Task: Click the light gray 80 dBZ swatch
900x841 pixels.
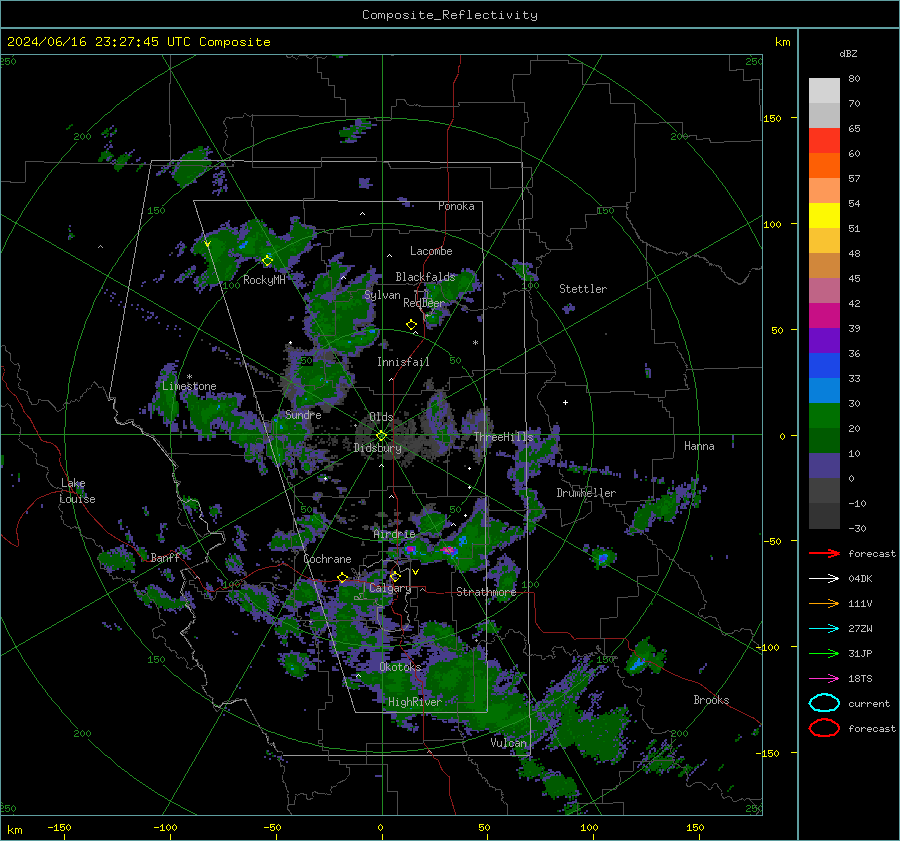Action: (824, 90)
